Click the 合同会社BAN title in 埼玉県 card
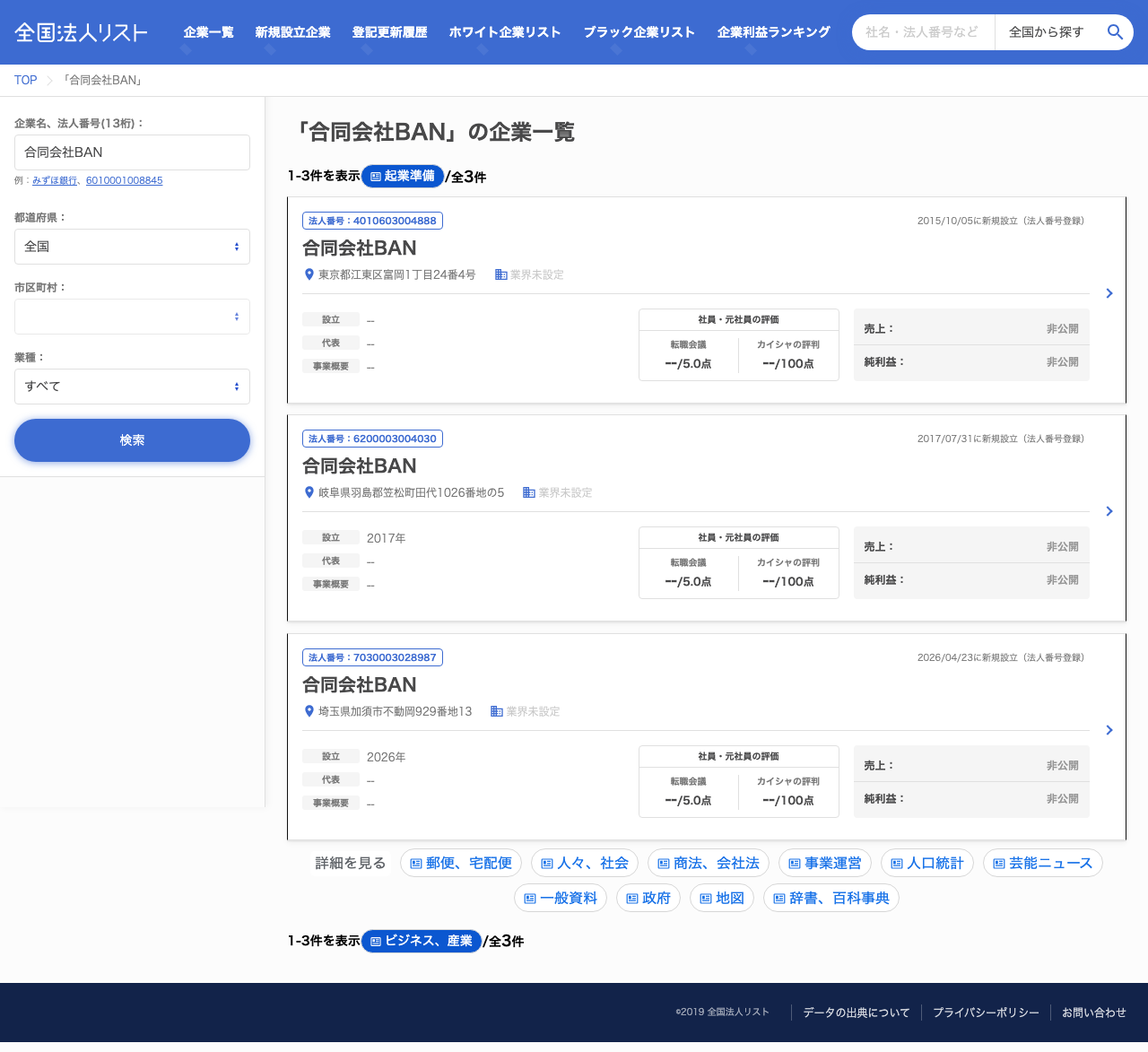The height and width of the screenshot is (1052, 1148). 360,684
